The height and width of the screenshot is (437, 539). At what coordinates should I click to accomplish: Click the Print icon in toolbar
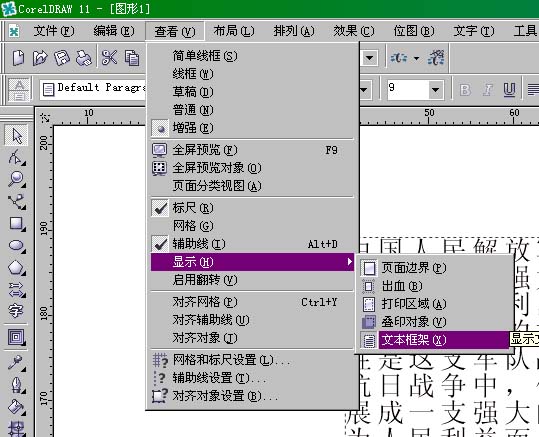pyautogui.click(x=84, y=58)
